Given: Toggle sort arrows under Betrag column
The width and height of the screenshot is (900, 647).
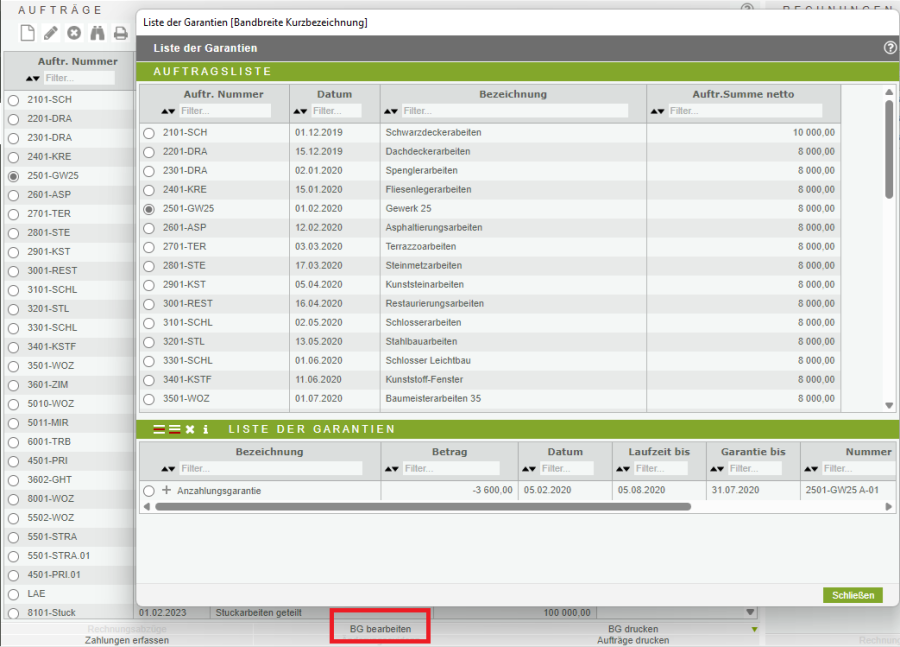Looking at the screenshot, I should [x=391, y=468].
